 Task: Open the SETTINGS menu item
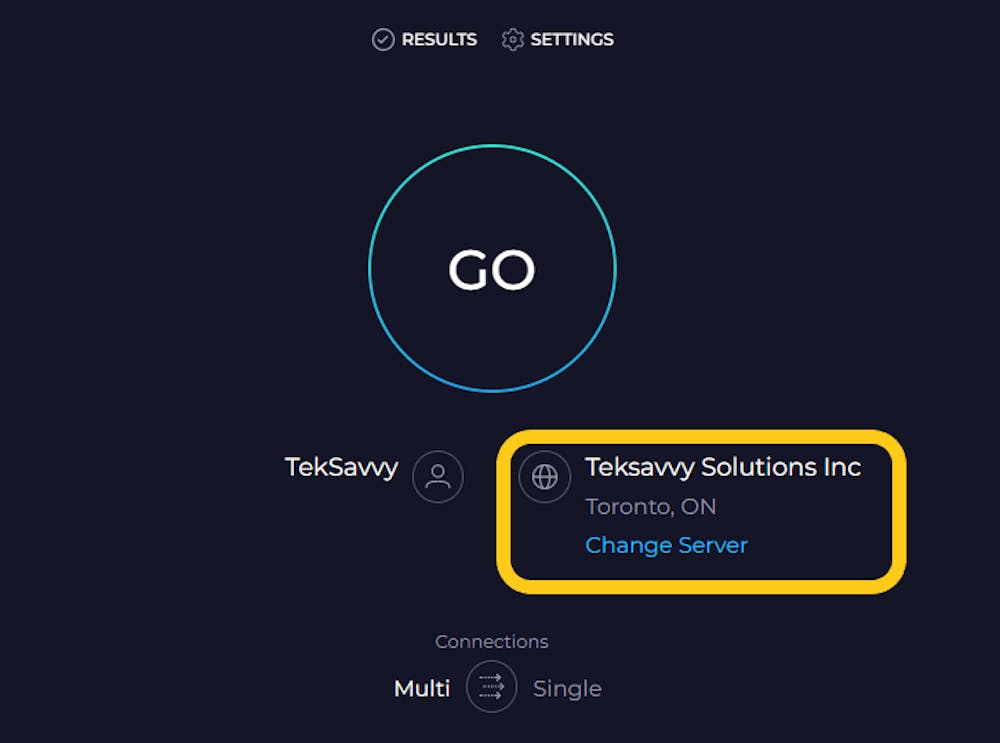(x=571, y=40)
